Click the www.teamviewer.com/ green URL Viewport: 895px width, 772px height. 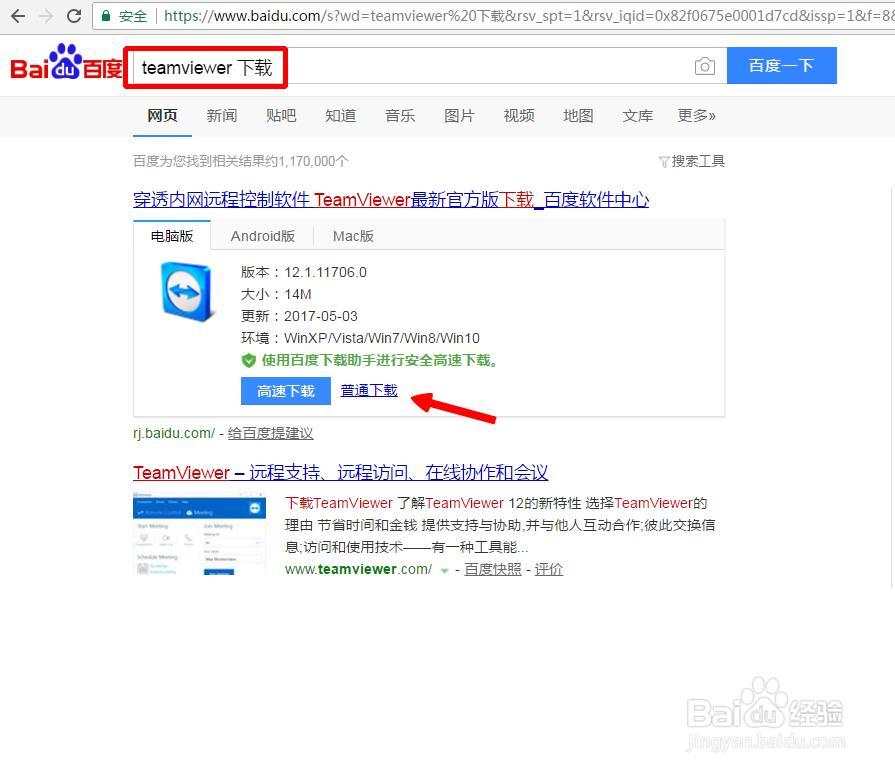[x=358, y=569]
